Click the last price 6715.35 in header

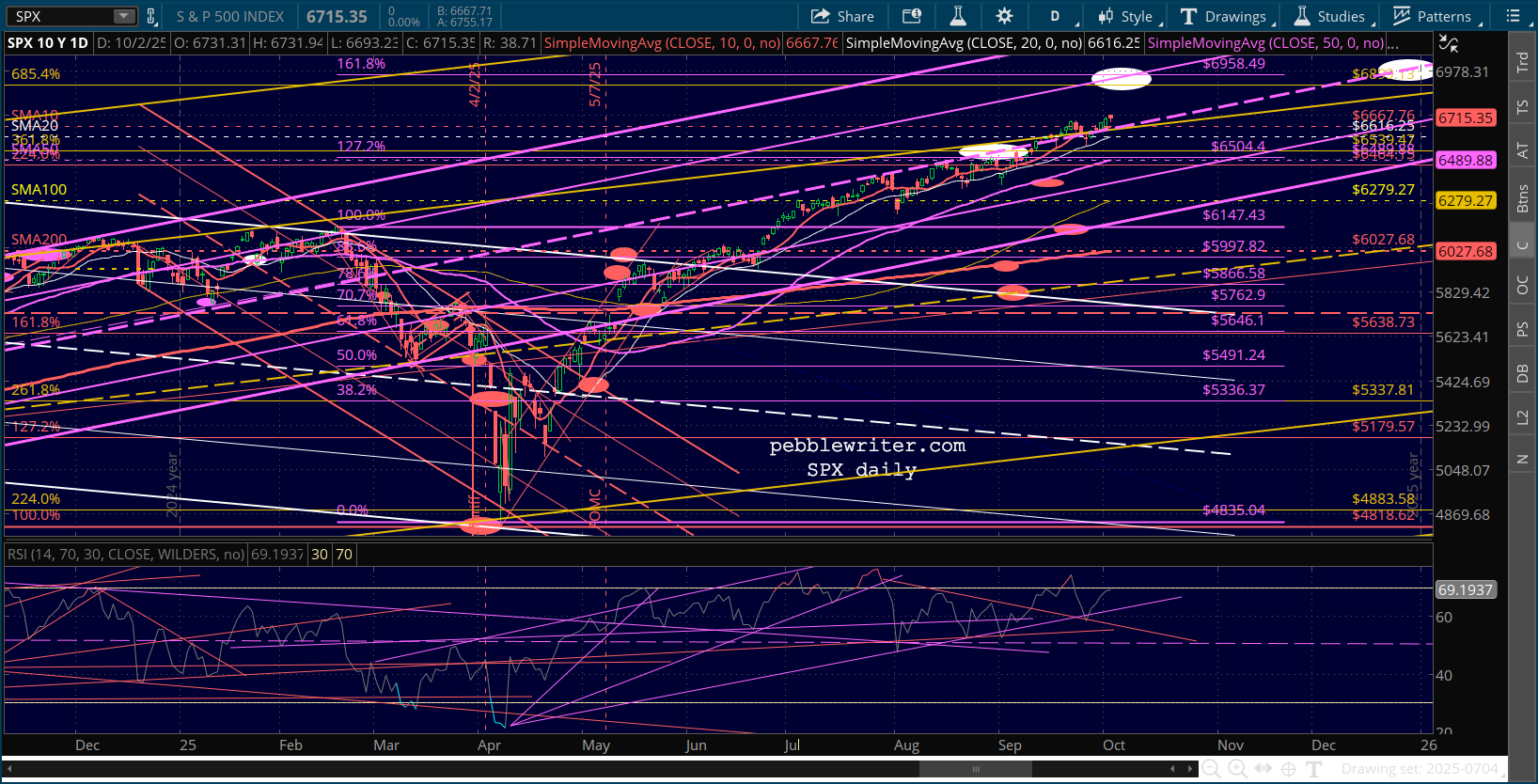pyautogui.click(x=337, y=17)
